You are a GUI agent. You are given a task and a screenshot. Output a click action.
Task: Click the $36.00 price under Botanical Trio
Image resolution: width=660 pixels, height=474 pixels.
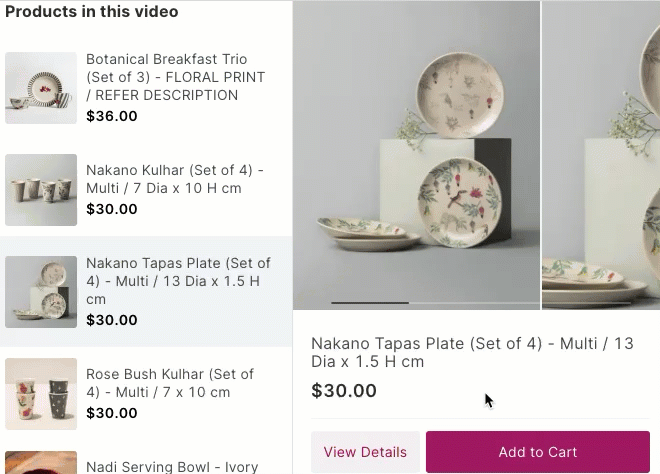coord(112,116)
